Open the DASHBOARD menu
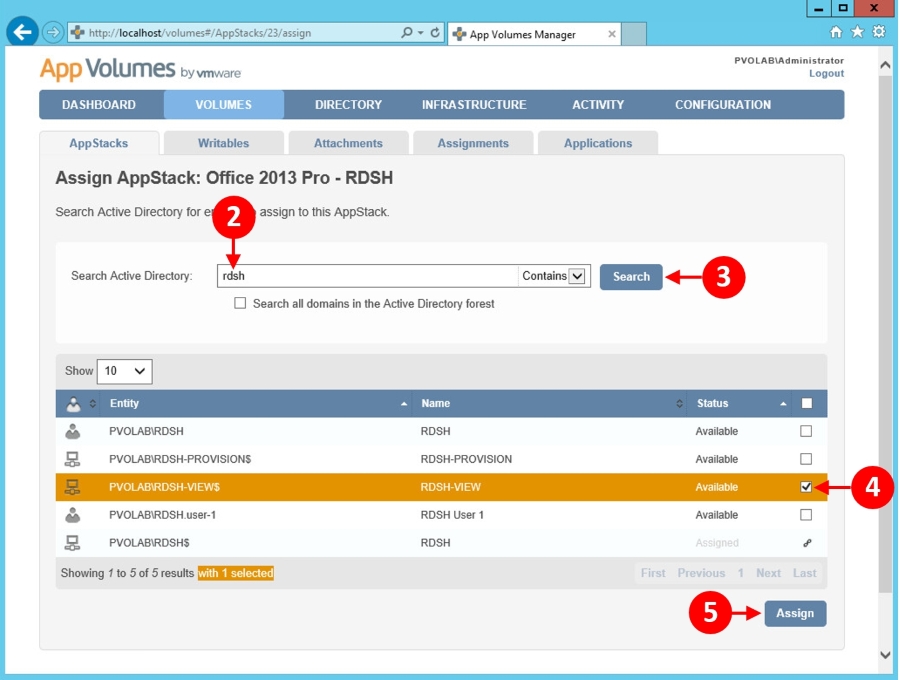Viewport: 900px width, 680px height. (99, 105)
